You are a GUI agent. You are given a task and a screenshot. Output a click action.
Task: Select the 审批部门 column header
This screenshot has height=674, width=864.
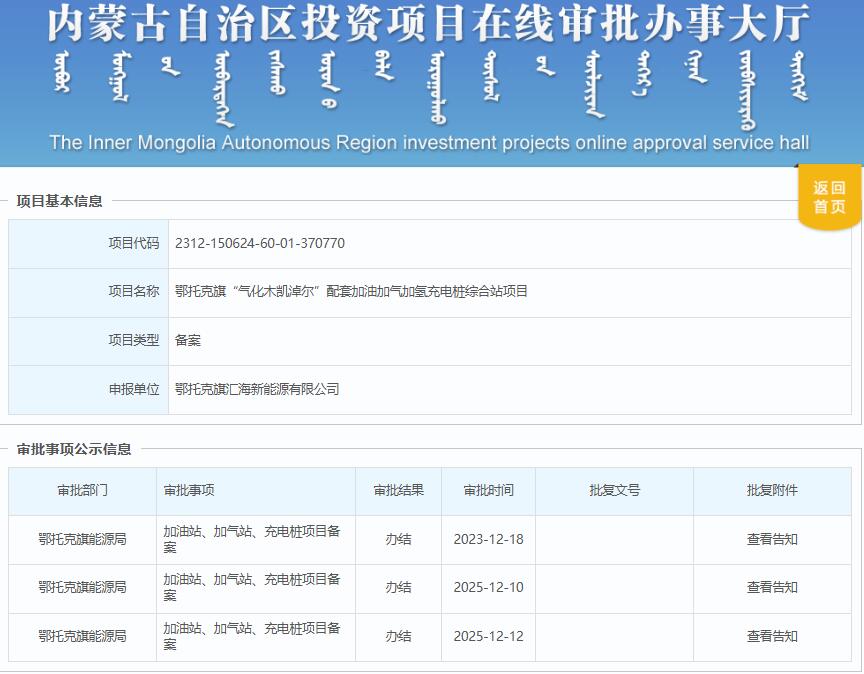tap(84, 491)
